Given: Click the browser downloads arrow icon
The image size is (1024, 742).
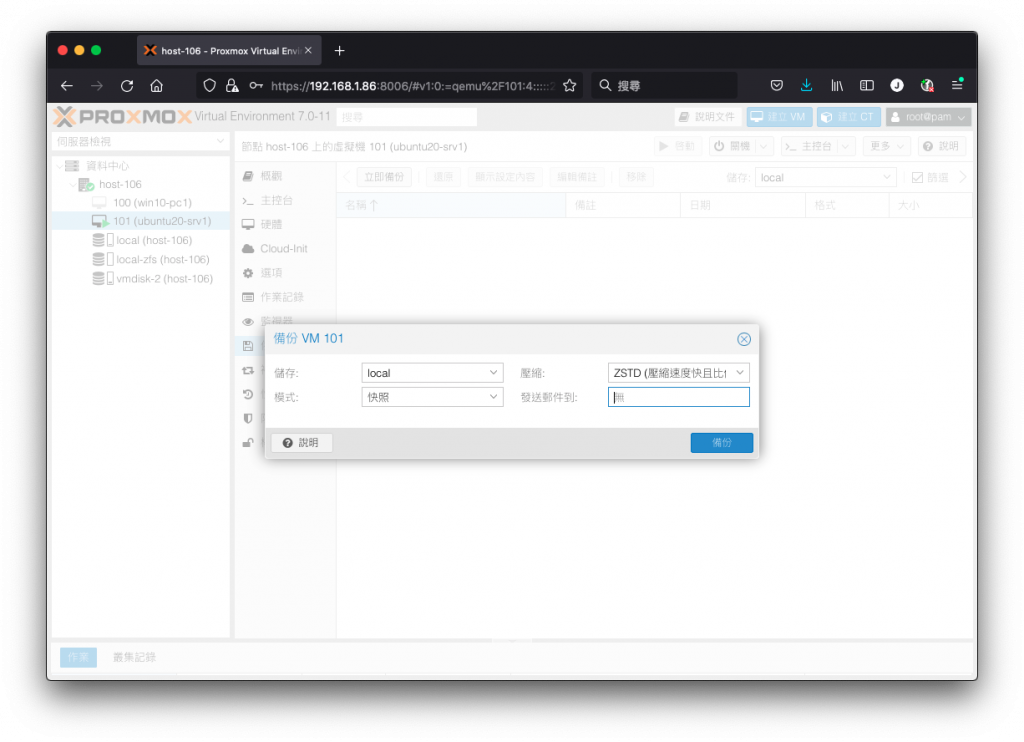Looking at the screenshot, I should point(807,86).
